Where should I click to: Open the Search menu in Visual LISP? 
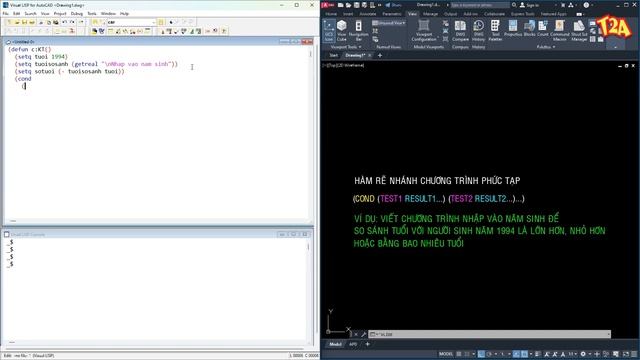pyautogui.click(x=31, y=13)
